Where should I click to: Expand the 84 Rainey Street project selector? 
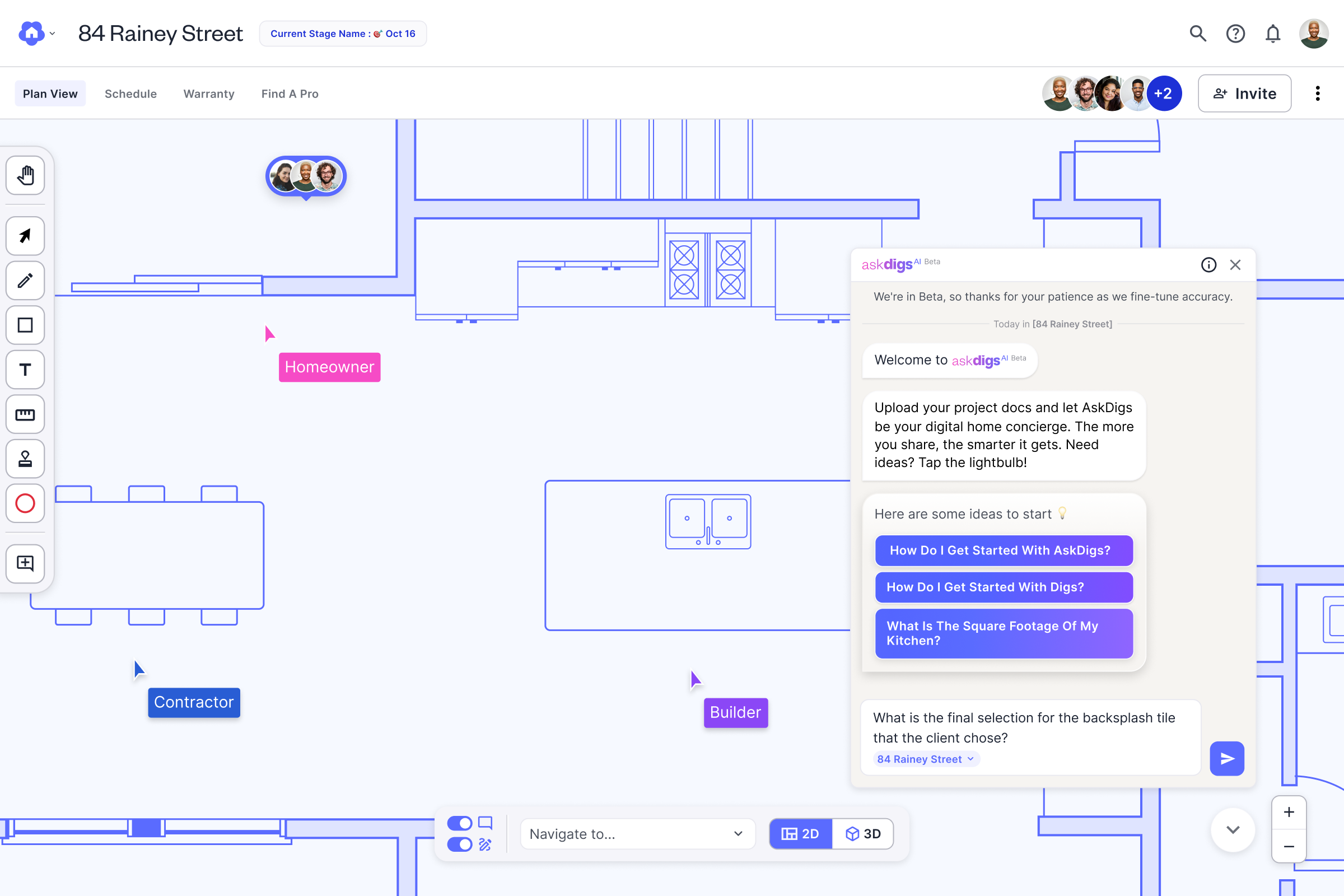click(x=925, y=759)
